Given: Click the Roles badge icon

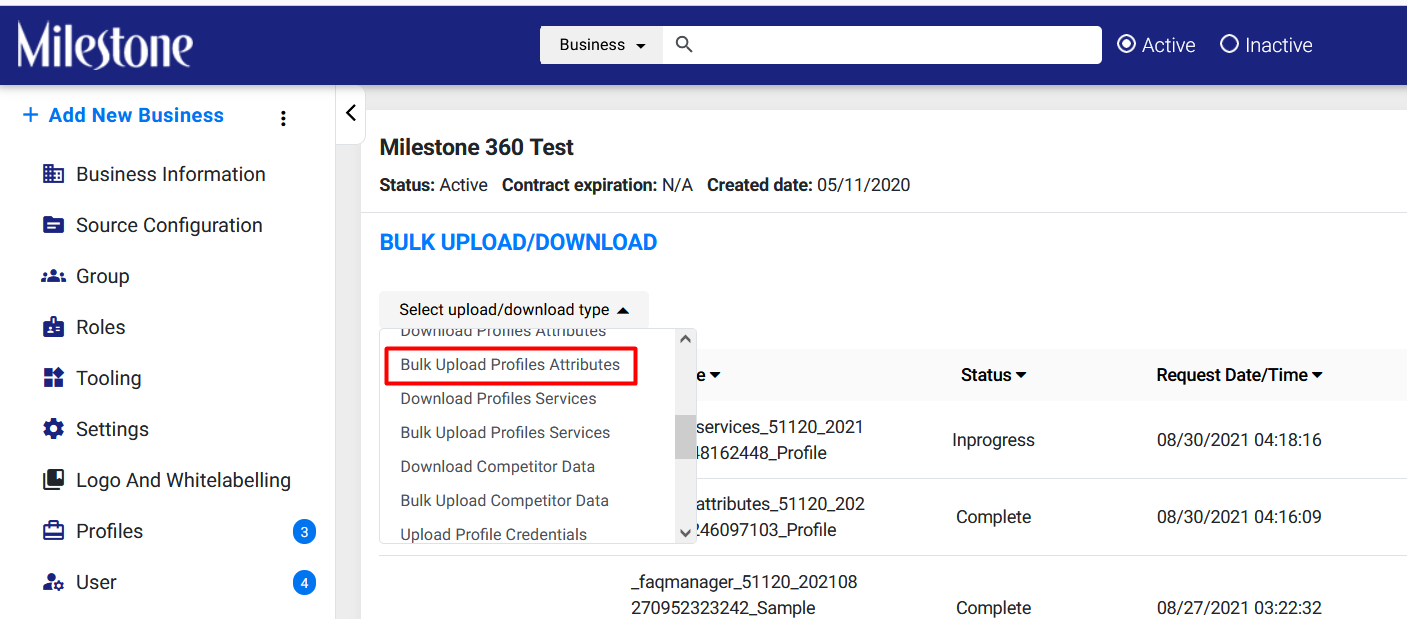Looking at the screenshot, I should 53,327.
